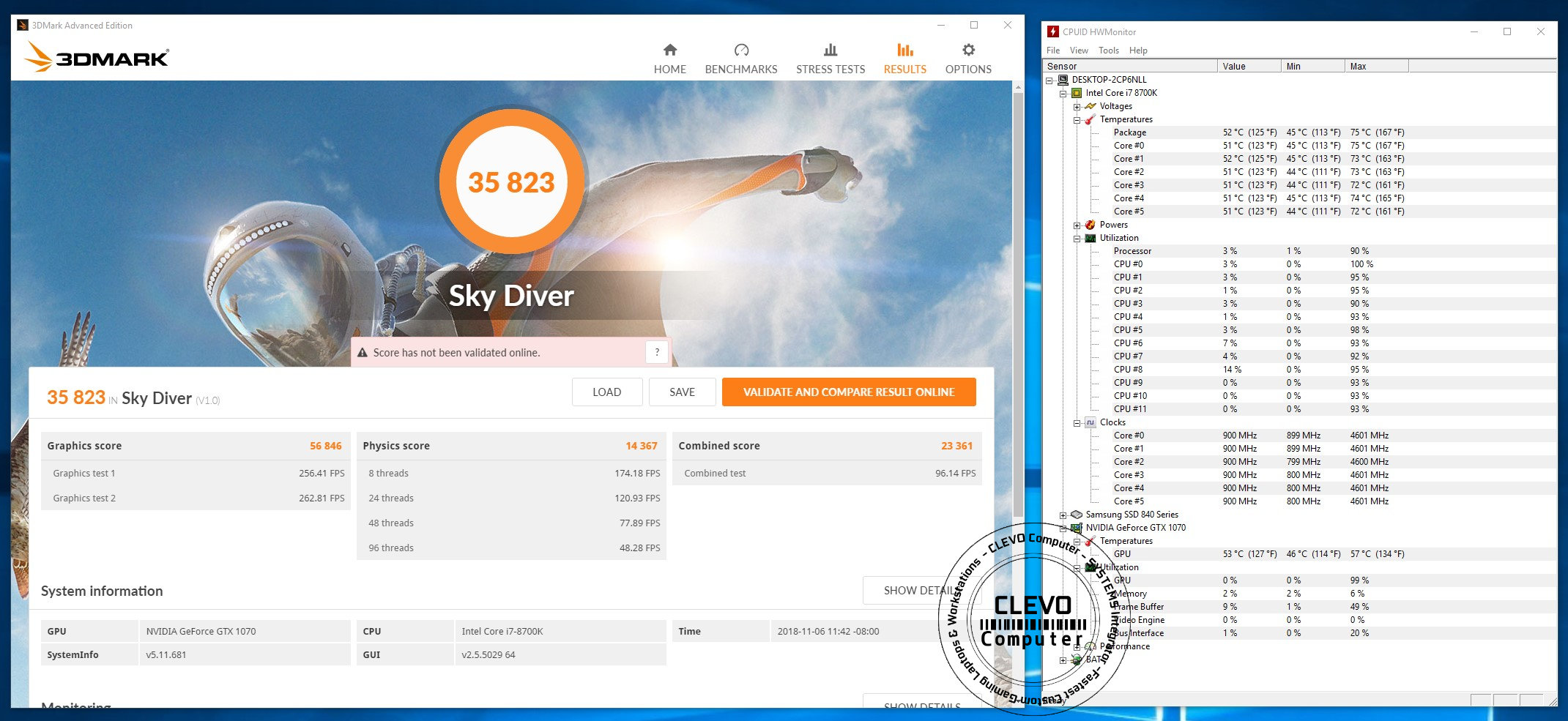Click the Samsung SSD drive icon
This screenshot has height=721, width=1568.
point(1077,515)
